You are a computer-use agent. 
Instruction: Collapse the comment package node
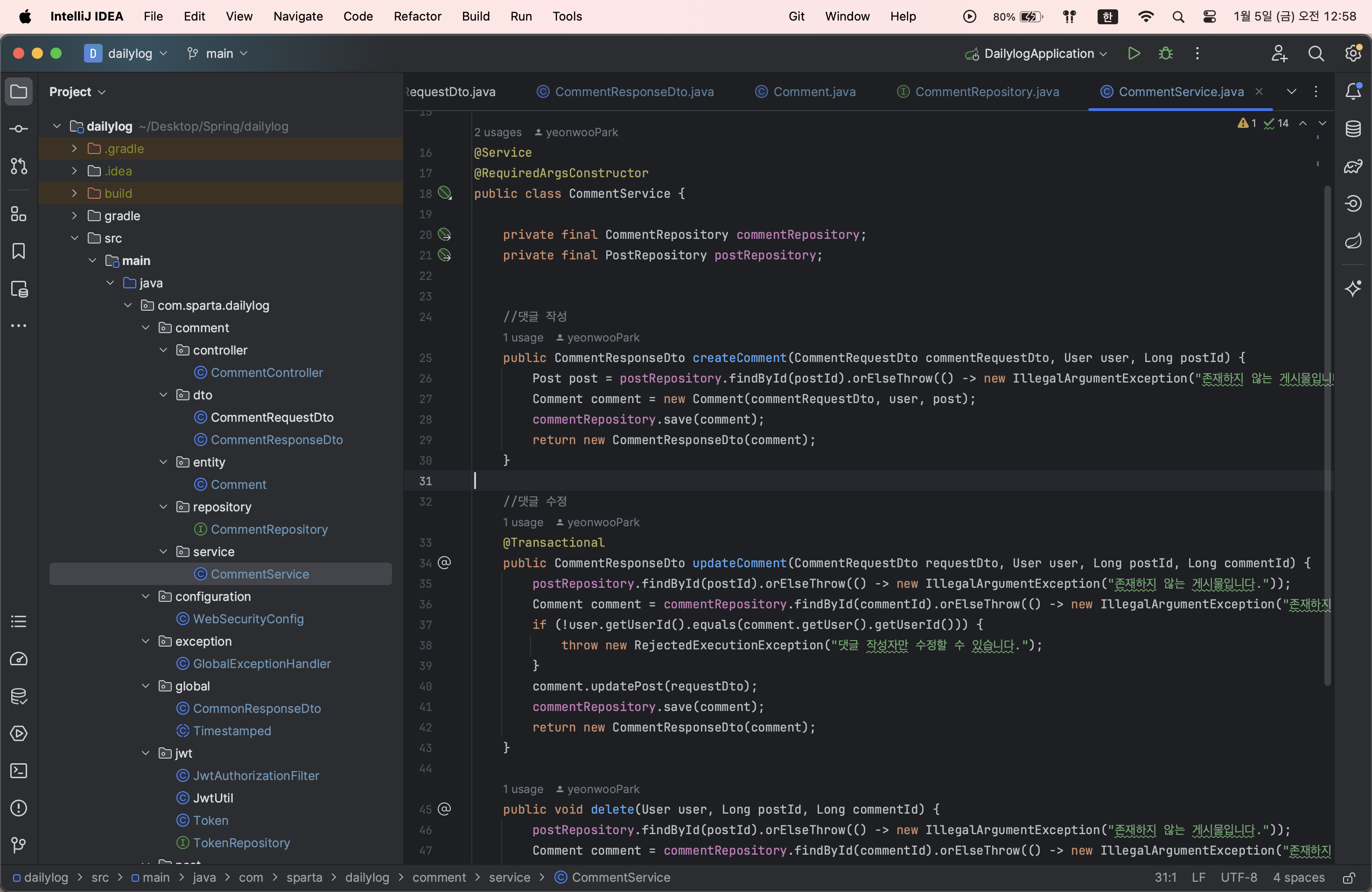tap(145, 328)
